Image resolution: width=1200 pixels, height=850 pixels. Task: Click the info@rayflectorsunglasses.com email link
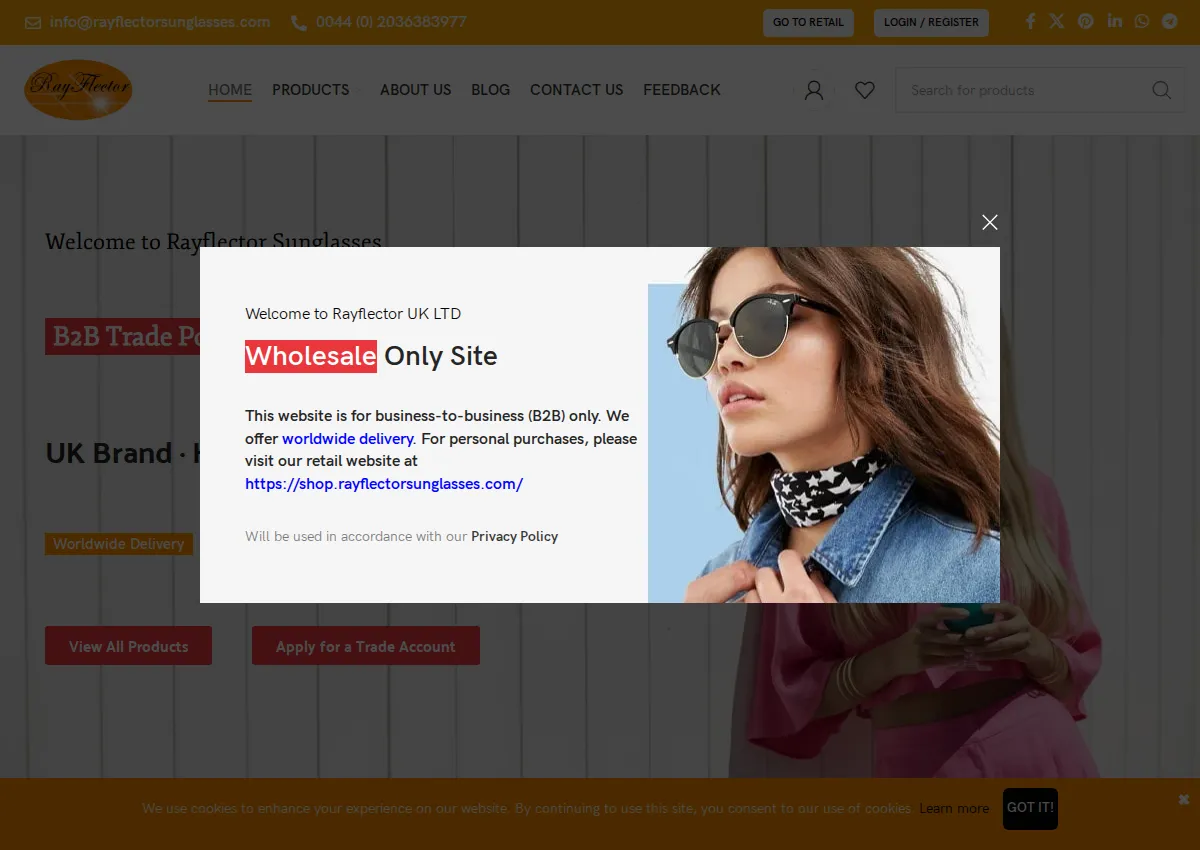tap(160, 22)
